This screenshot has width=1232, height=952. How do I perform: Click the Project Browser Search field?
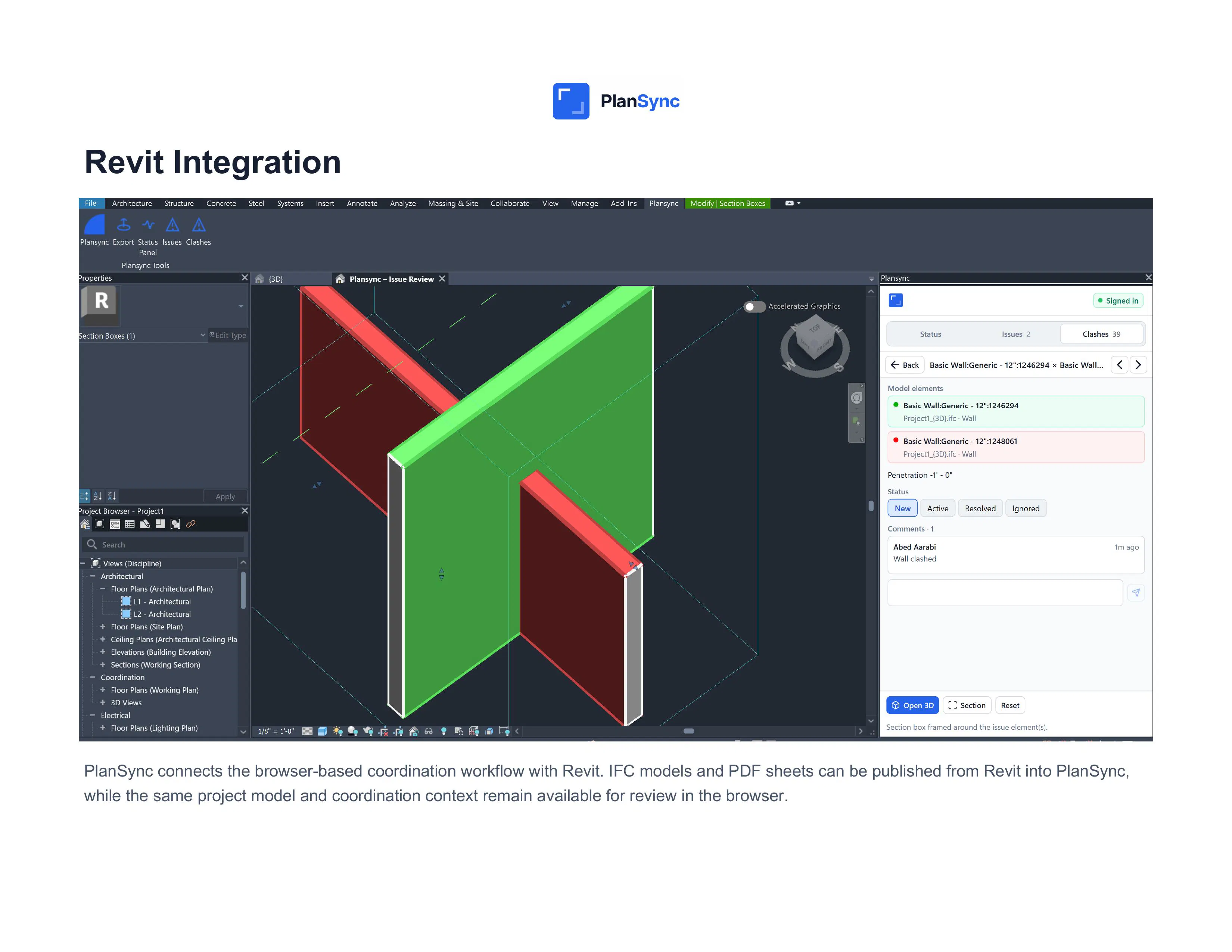click(x=163, y=545)
